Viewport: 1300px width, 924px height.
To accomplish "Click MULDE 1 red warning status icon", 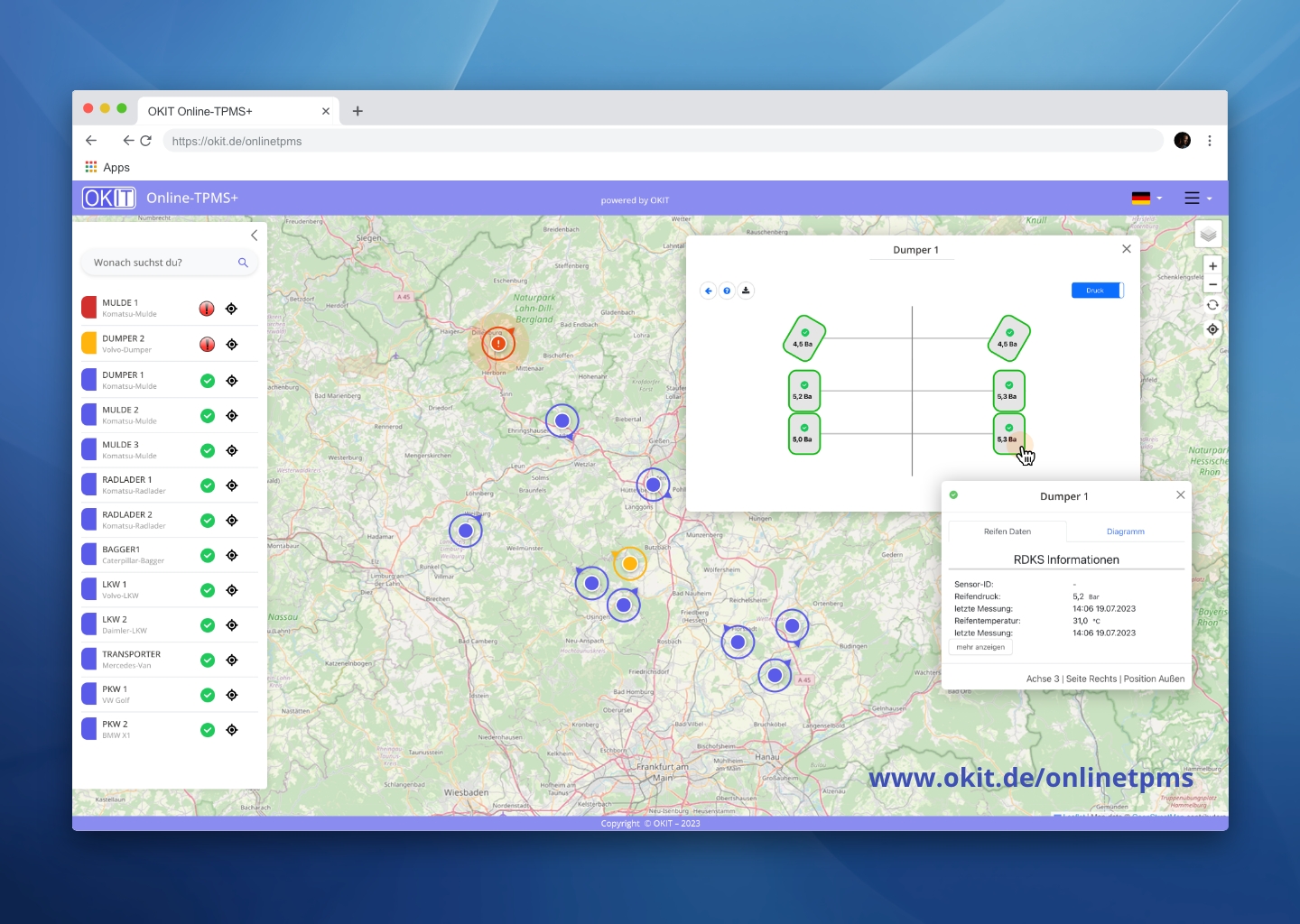I will [207, 309].
